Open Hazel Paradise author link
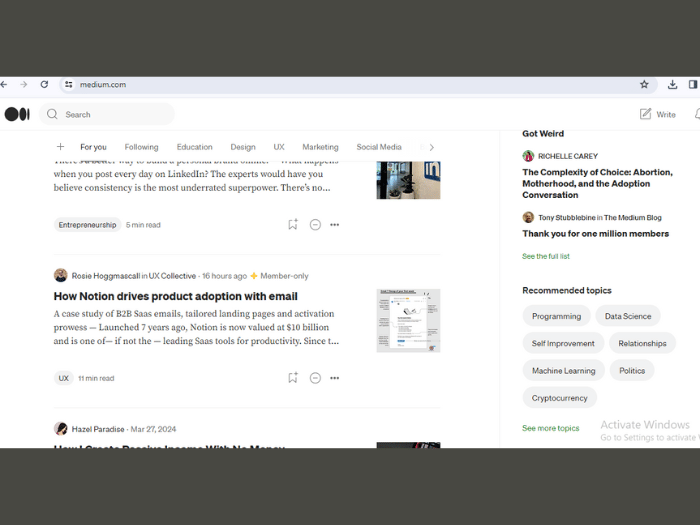Viewport: 700px width, 525px height. tap(98, 429)
